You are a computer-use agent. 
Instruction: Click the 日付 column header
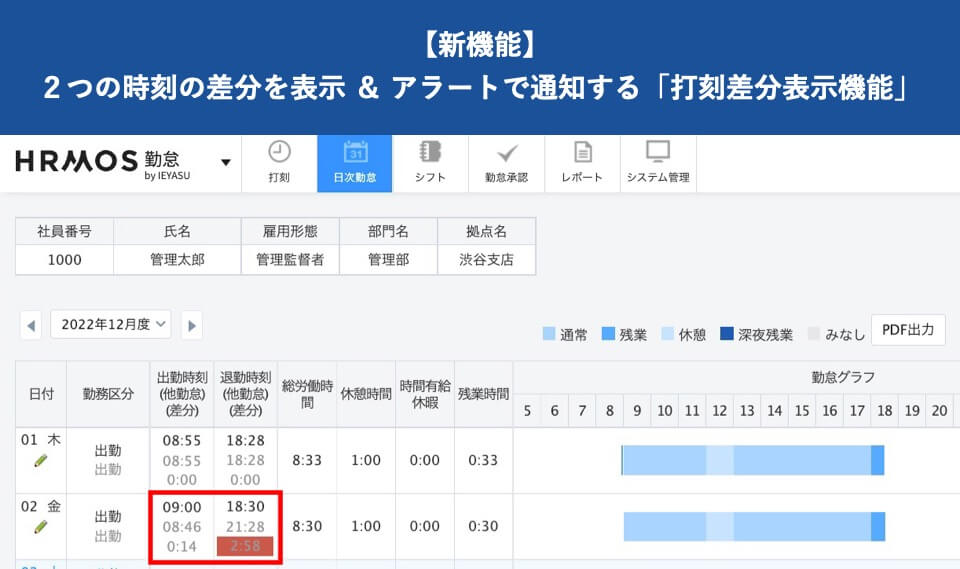[x=41, y=394]
